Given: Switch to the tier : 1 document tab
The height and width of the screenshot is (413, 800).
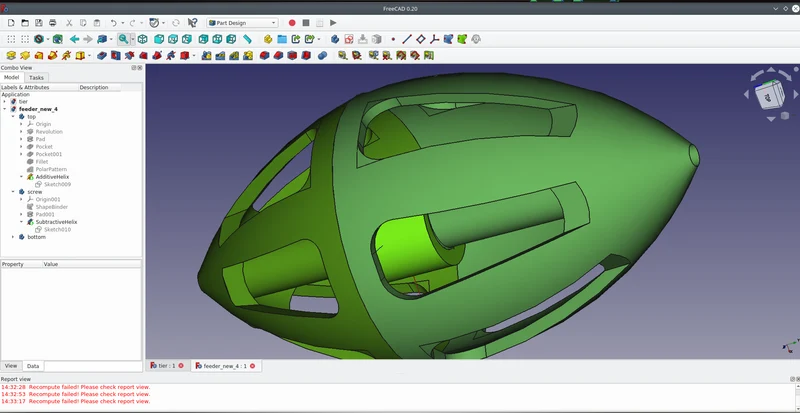Looking at the screenshot, I should coord(167,366).
